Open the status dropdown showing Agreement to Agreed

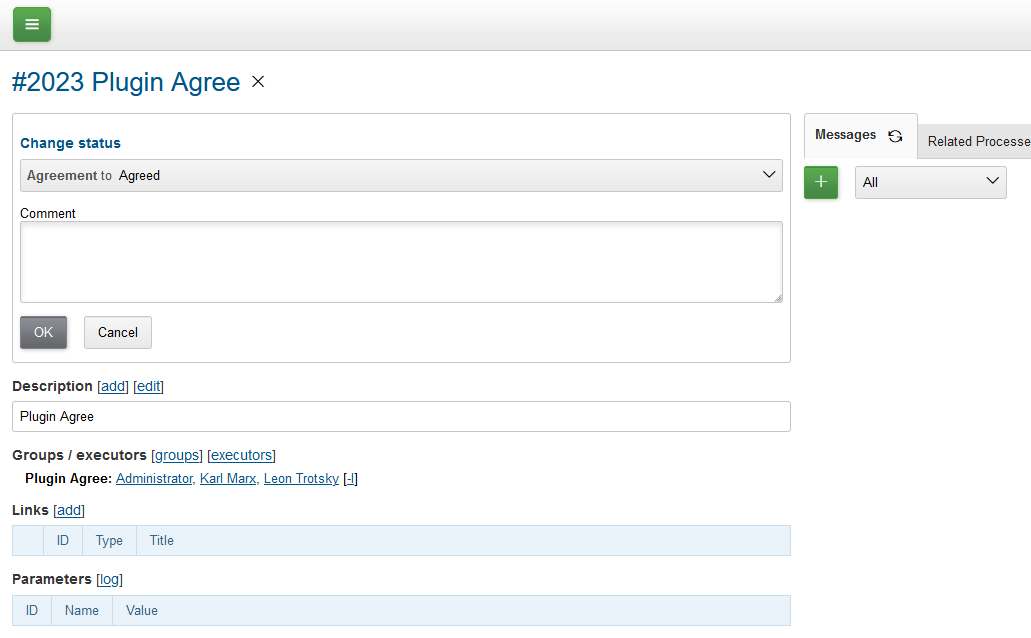400,175
